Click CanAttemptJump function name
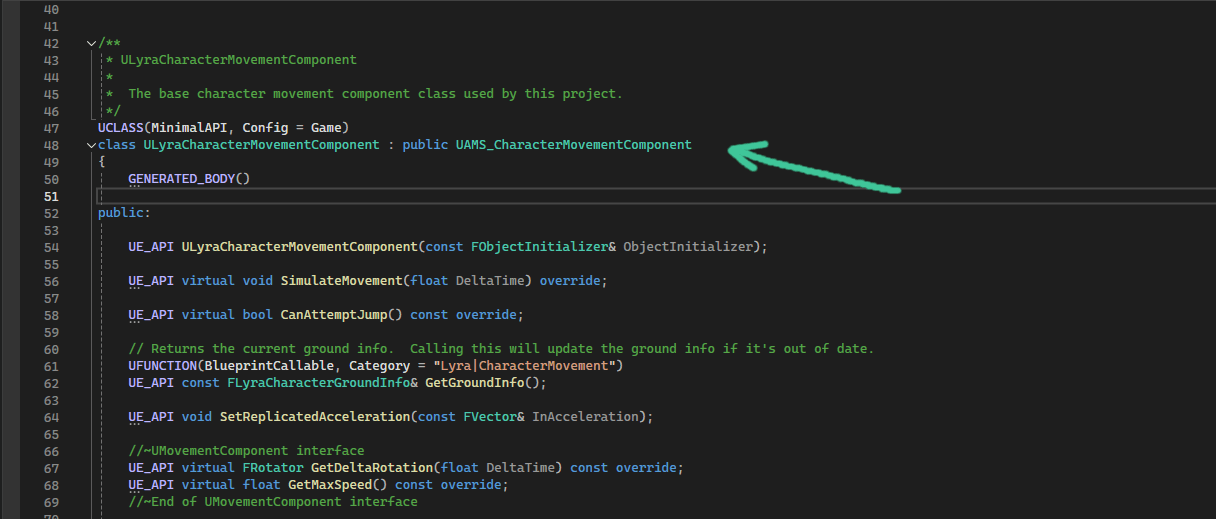This screenshot has height=519, width=1216. (x=334, y=315)
